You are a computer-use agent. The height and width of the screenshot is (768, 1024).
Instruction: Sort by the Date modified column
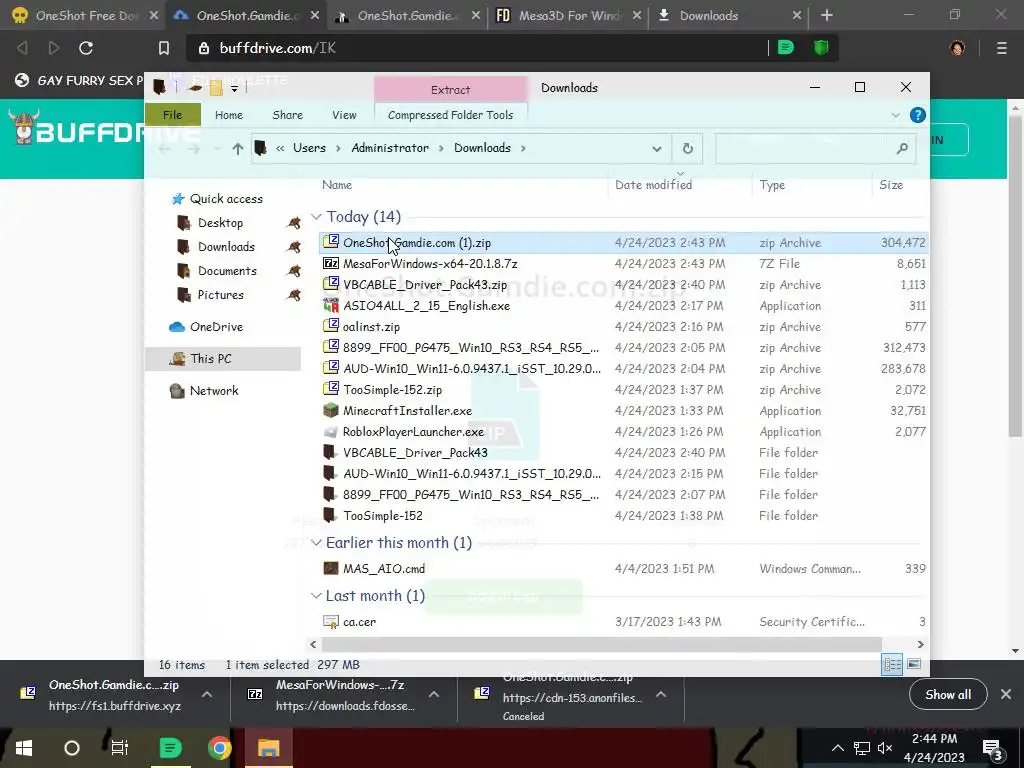click(x=654, y=185)
